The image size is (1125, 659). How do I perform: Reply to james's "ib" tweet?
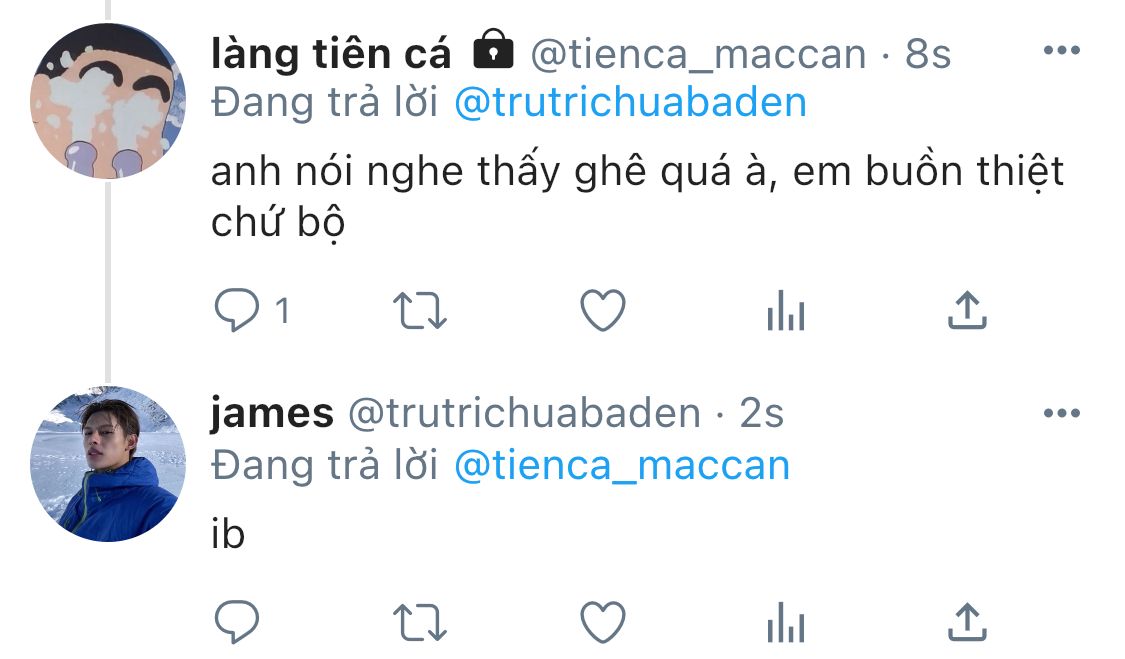tap(237, 622)
